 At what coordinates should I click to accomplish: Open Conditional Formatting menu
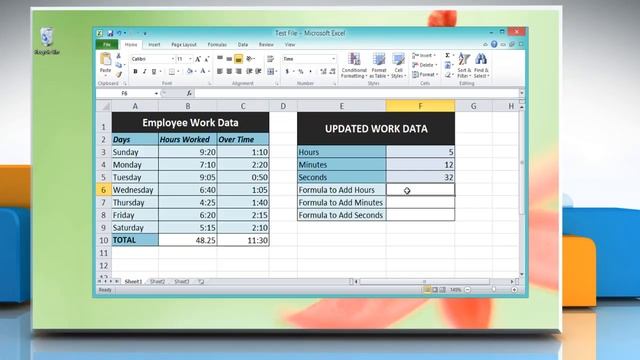[x=354, y=65]
